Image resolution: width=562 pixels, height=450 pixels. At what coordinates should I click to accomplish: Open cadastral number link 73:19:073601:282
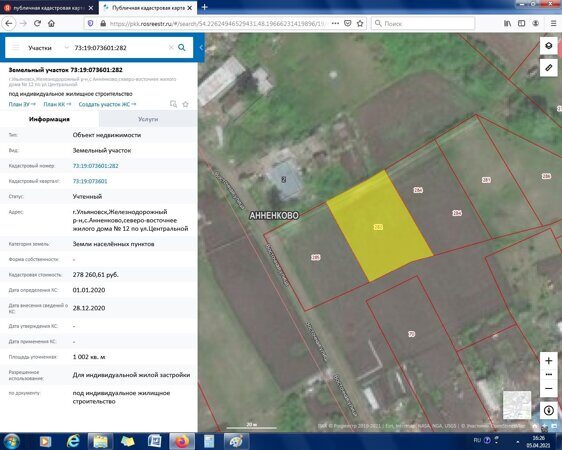coord(95,166)
